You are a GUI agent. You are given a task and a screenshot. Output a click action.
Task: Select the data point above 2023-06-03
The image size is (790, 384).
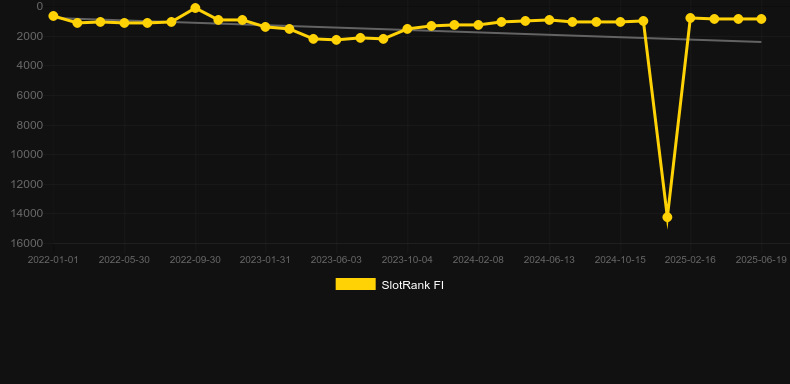(337, 39)
